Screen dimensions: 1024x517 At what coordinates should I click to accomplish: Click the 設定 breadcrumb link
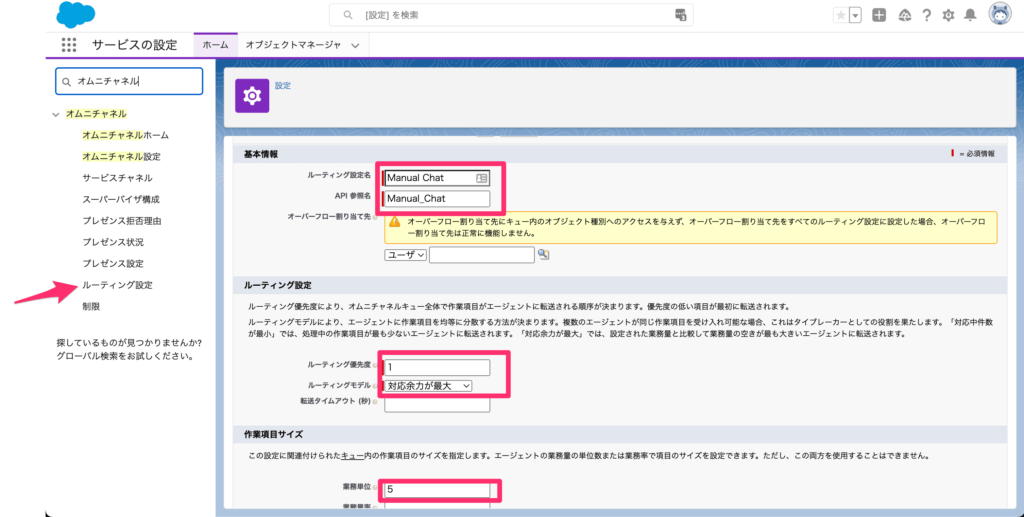pos(283,86)
